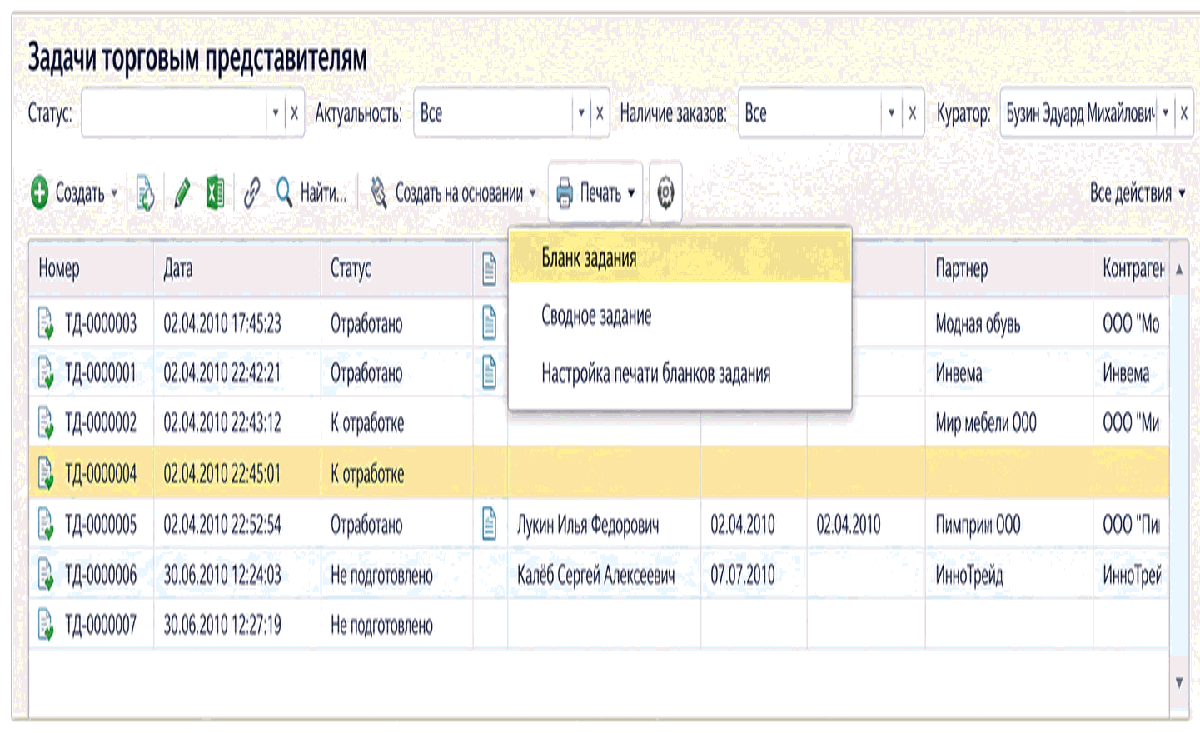Open the Создать на основании dropdown
Viewport: 1200px width, 733px height.
tap(454, 192)
